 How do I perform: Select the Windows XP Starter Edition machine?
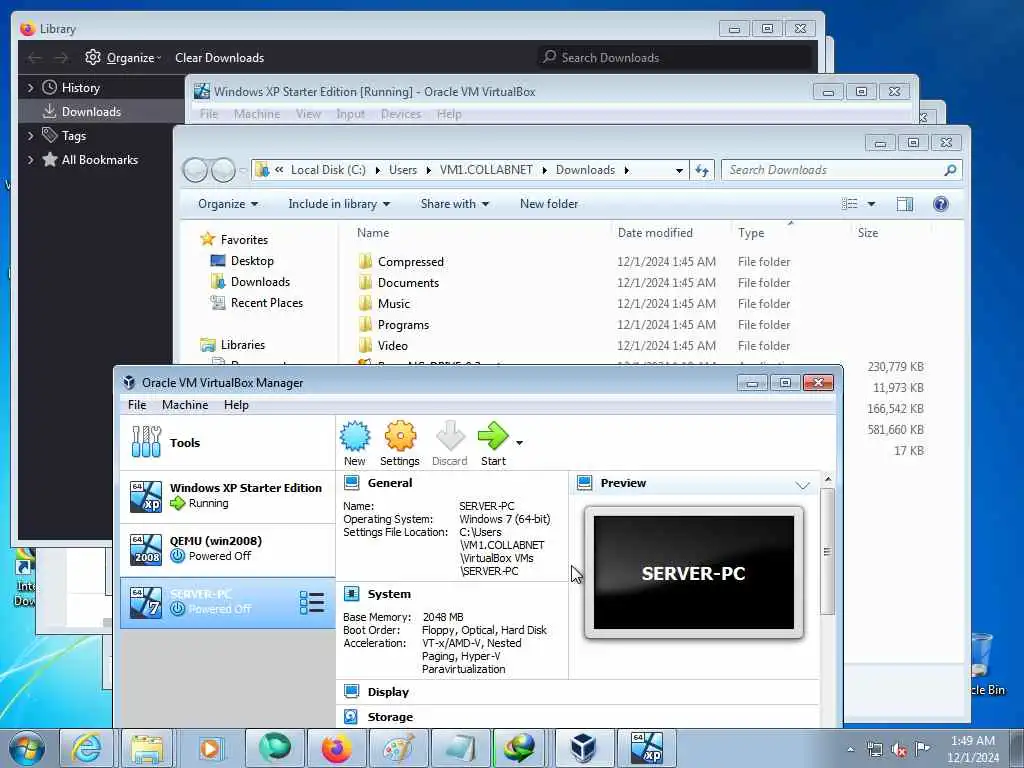227,496
